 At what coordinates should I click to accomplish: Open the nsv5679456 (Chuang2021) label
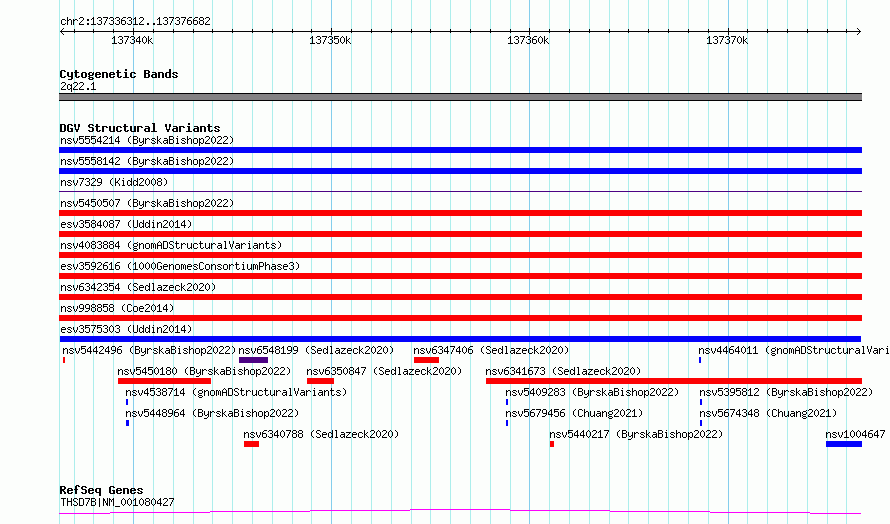(574, 413)
